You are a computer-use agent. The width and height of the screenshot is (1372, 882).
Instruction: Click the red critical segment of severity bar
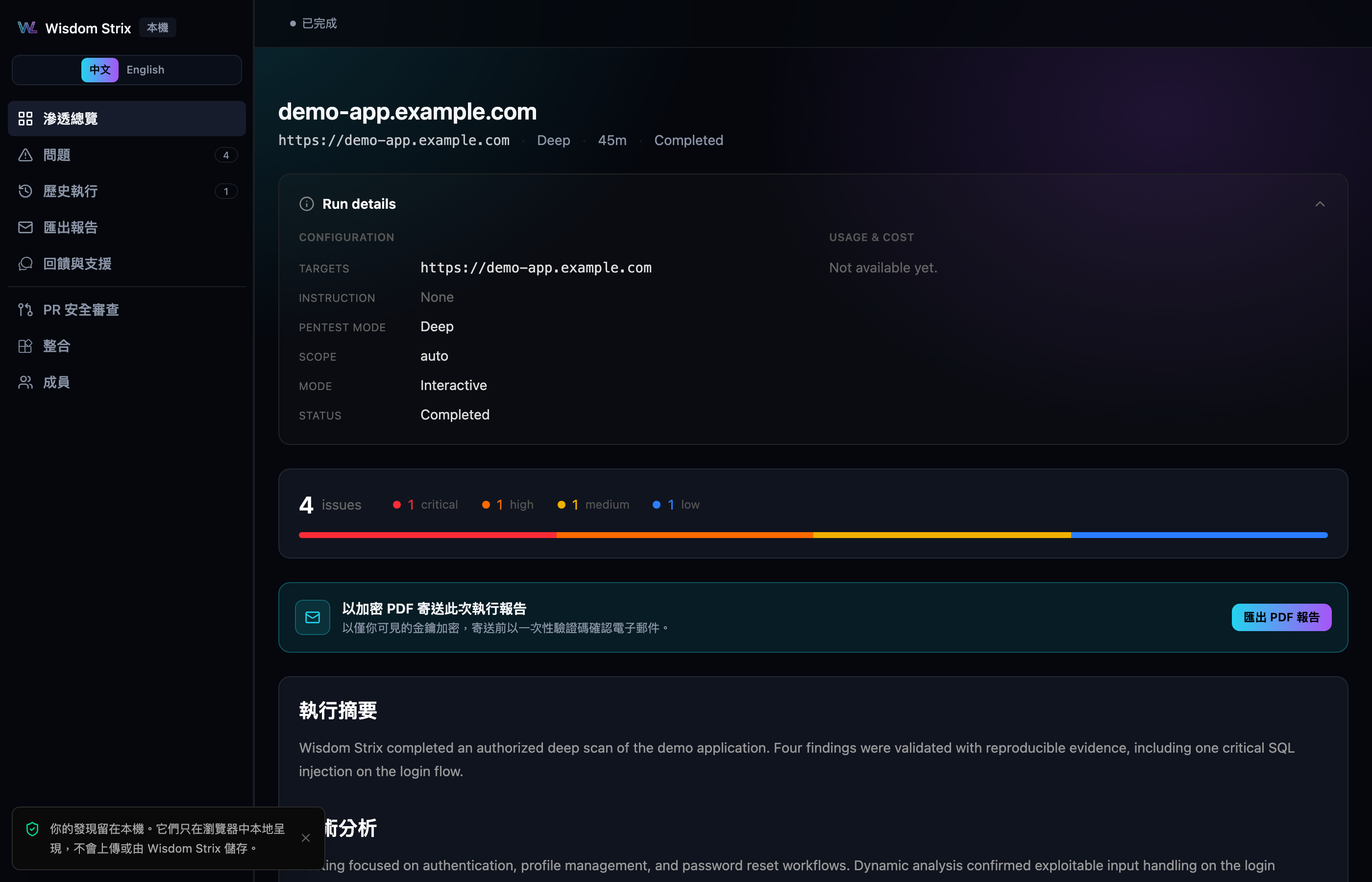(x=428, y=535)
